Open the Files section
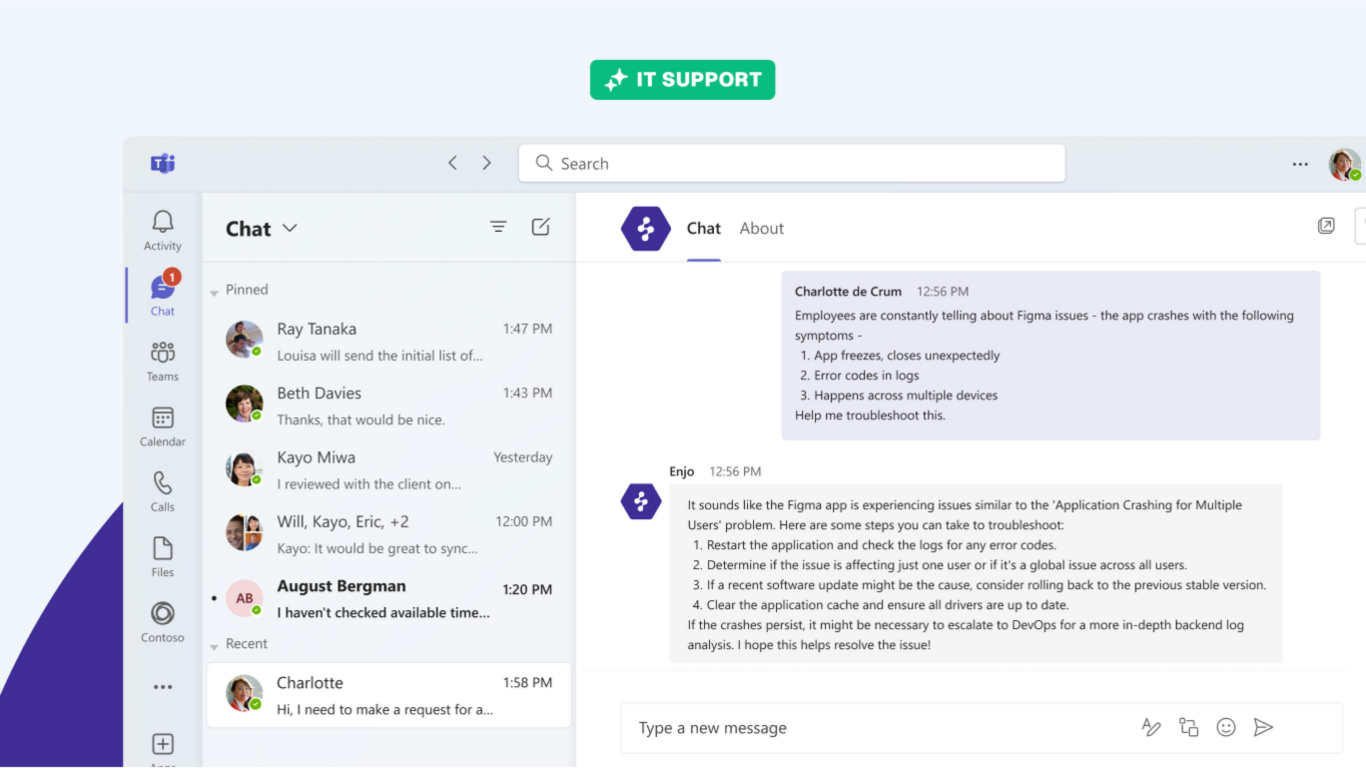This screenshot has height=768, width=1366. [162, 556]
